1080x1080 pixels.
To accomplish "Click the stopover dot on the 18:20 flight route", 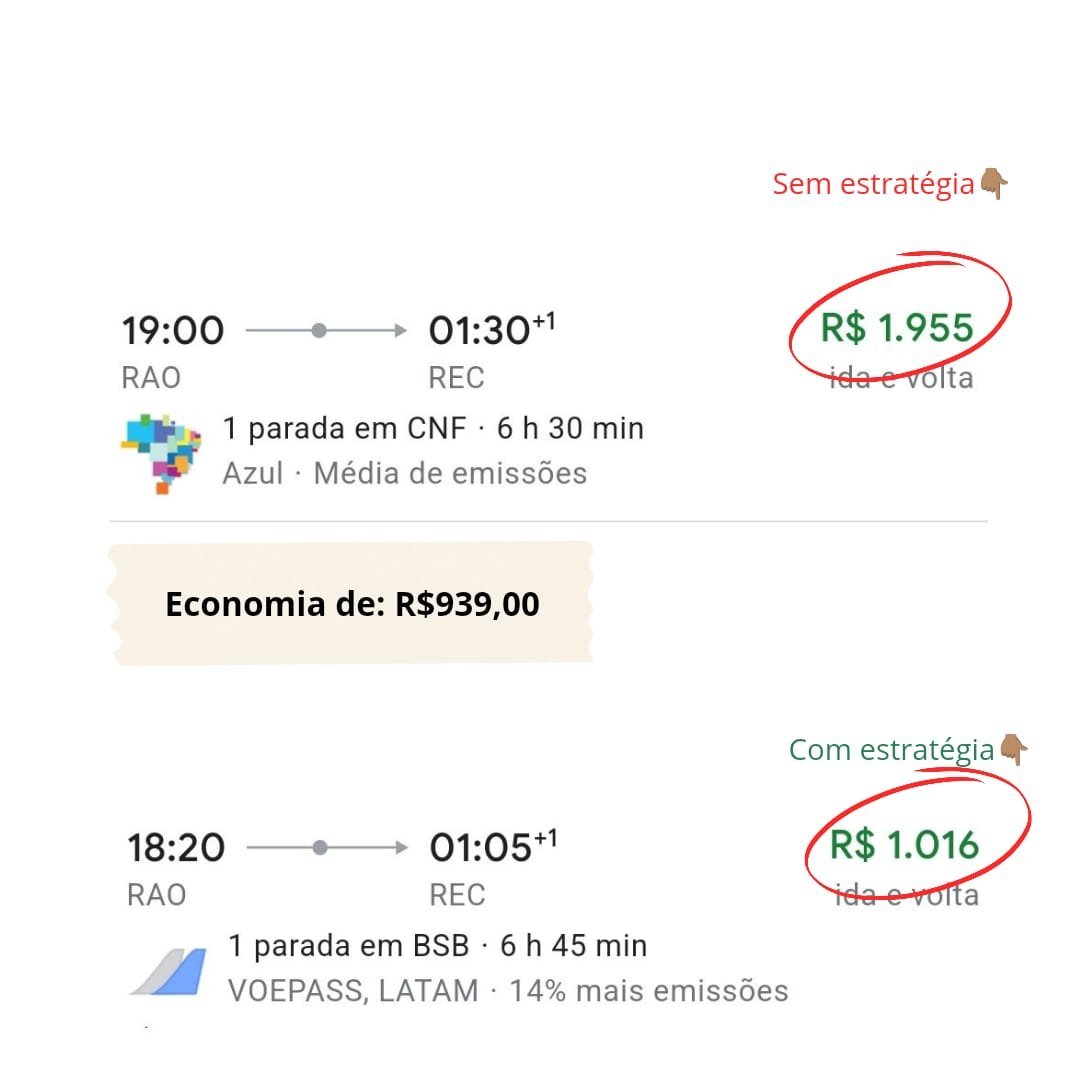I will click(x=320, y=848).
